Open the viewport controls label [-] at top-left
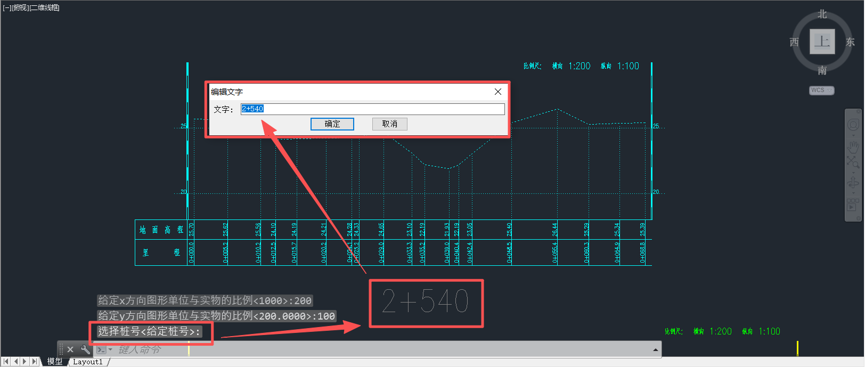This screenshot has height=367, width=865. point(6,8)
